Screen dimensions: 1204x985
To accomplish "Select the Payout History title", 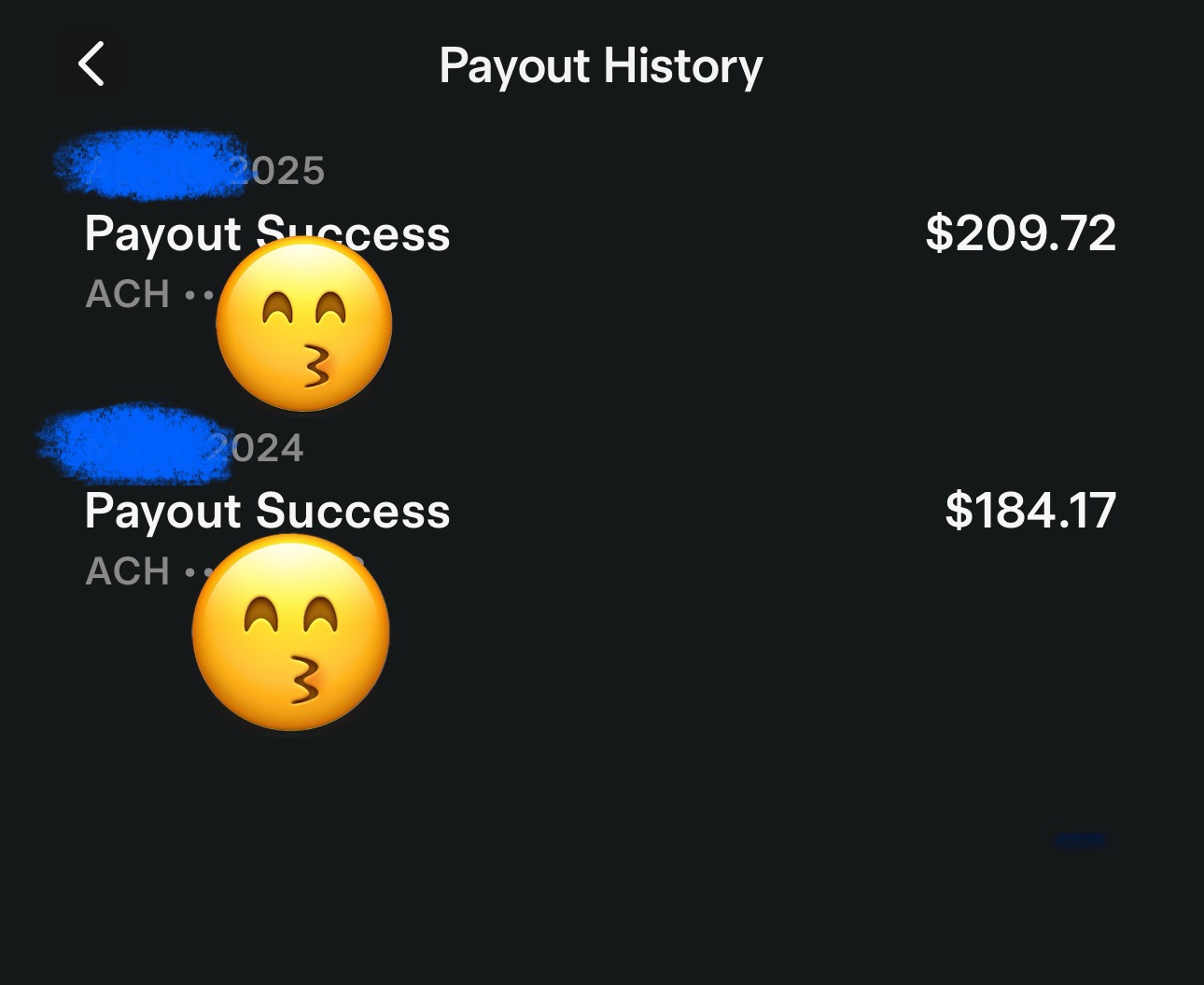I will 601,66.
